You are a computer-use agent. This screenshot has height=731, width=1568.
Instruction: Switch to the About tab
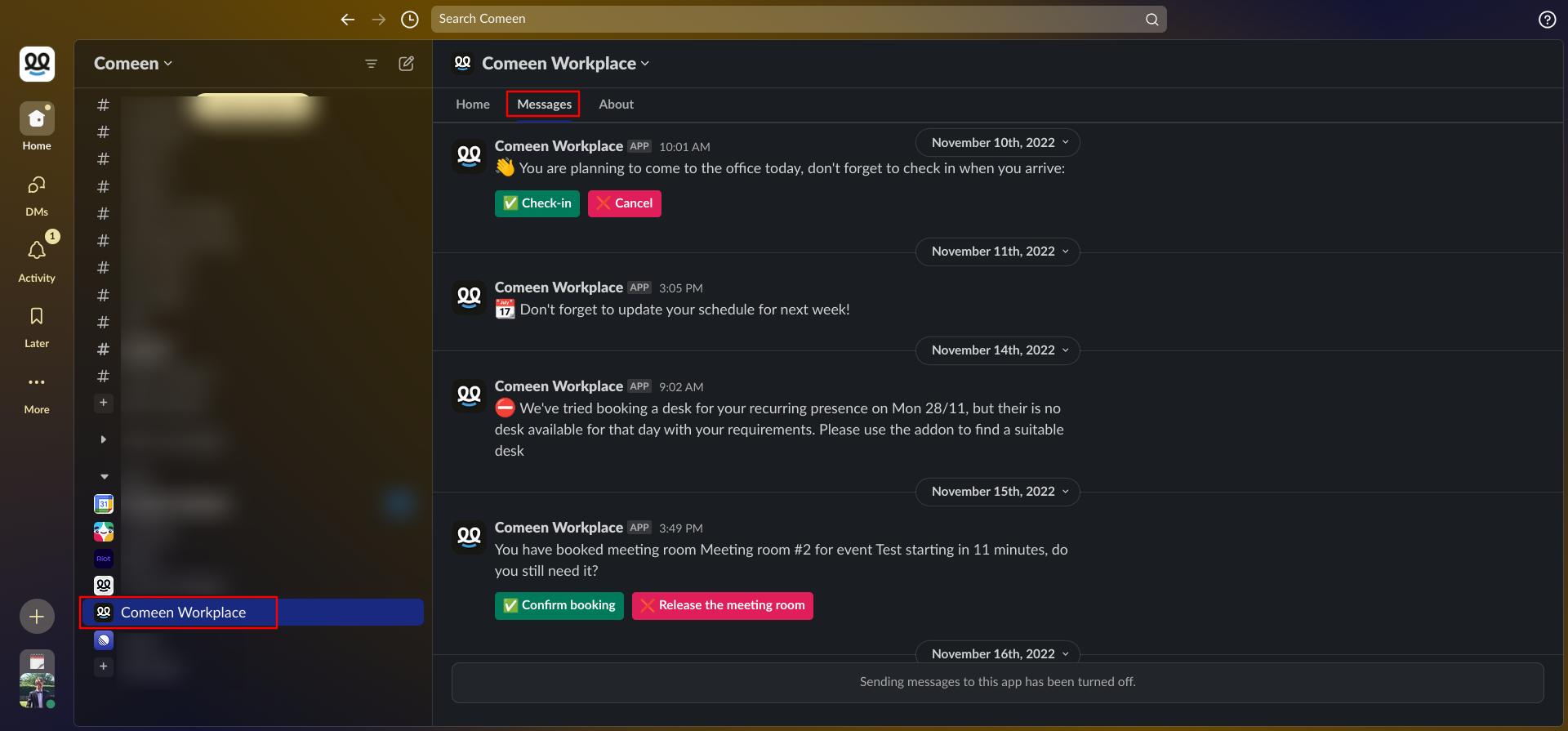616,105
